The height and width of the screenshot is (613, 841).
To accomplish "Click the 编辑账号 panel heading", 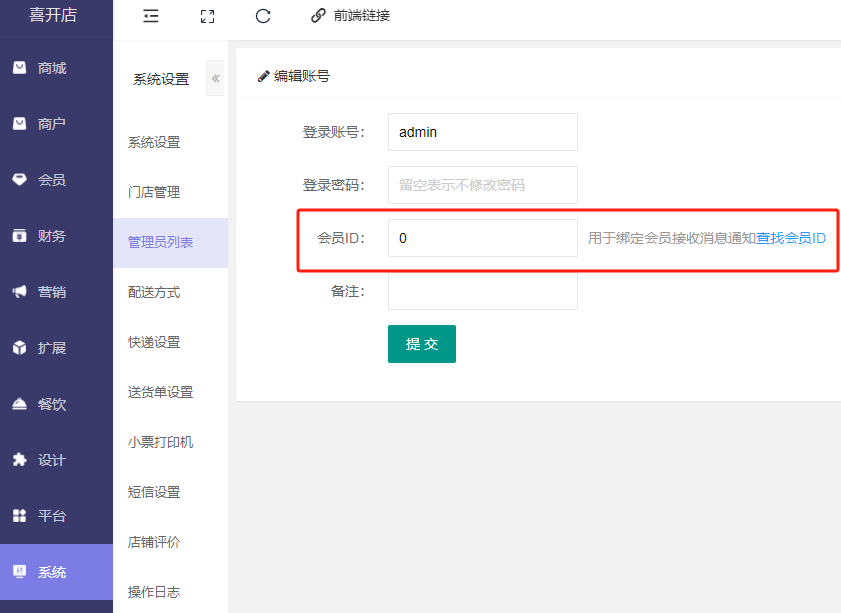I will tap(302, 76).
